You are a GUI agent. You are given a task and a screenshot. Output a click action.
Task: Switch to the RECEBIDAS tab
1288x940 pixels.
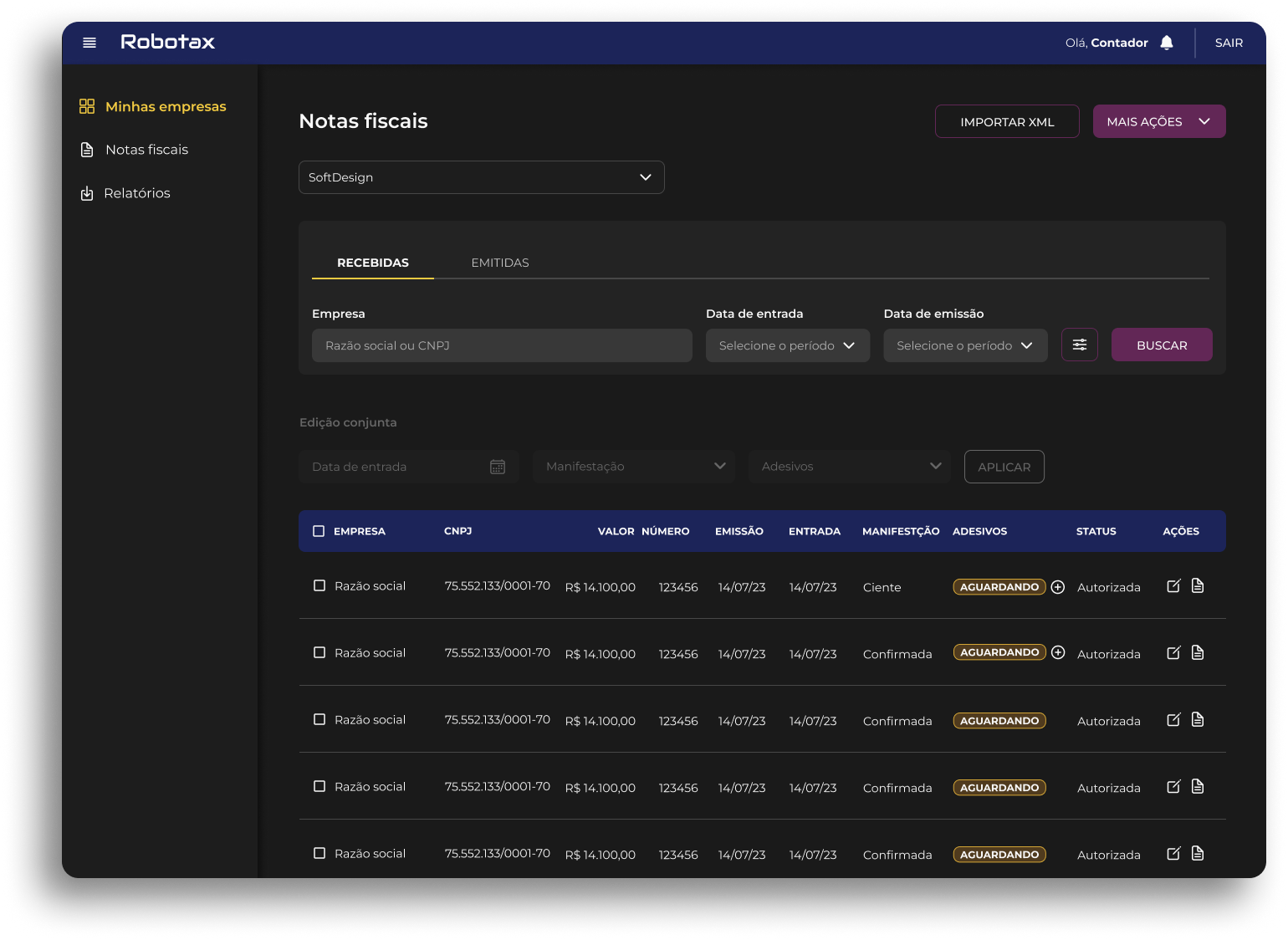(x=373, y=263)
